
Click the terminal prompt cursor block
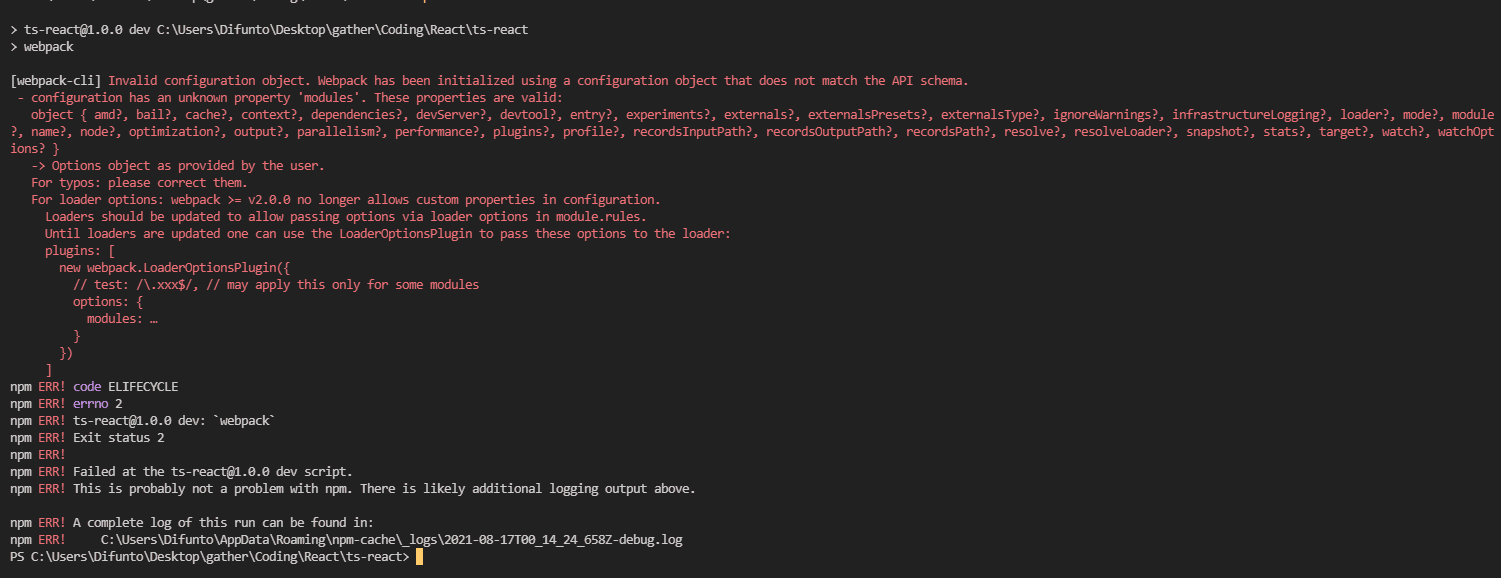420,557
